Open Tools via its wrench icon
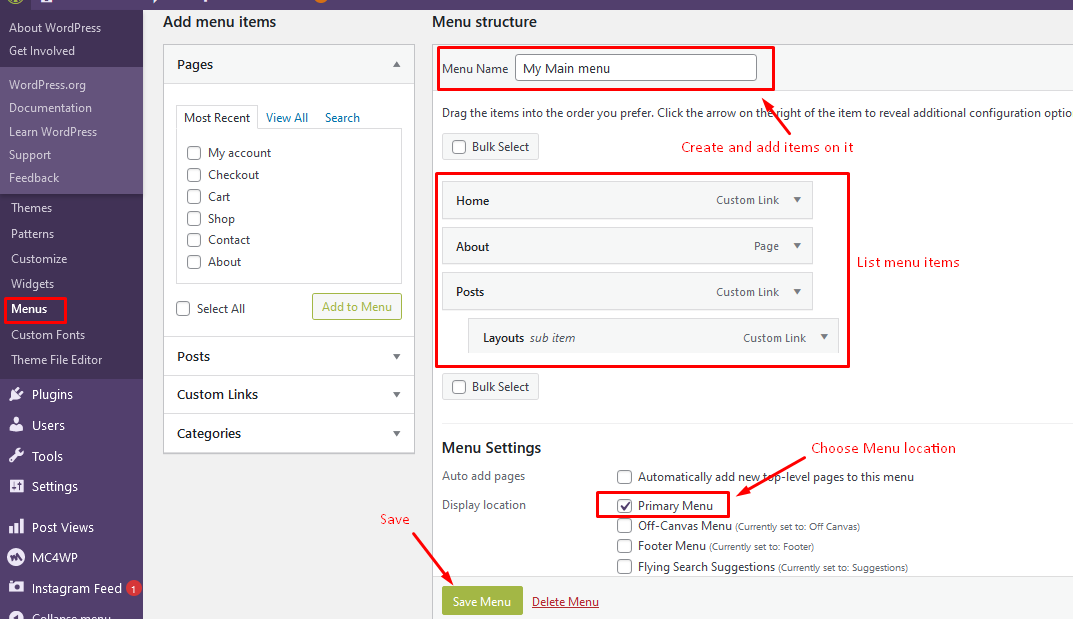1073x619 pixels. pyautogui.click(x=16, y=456)
